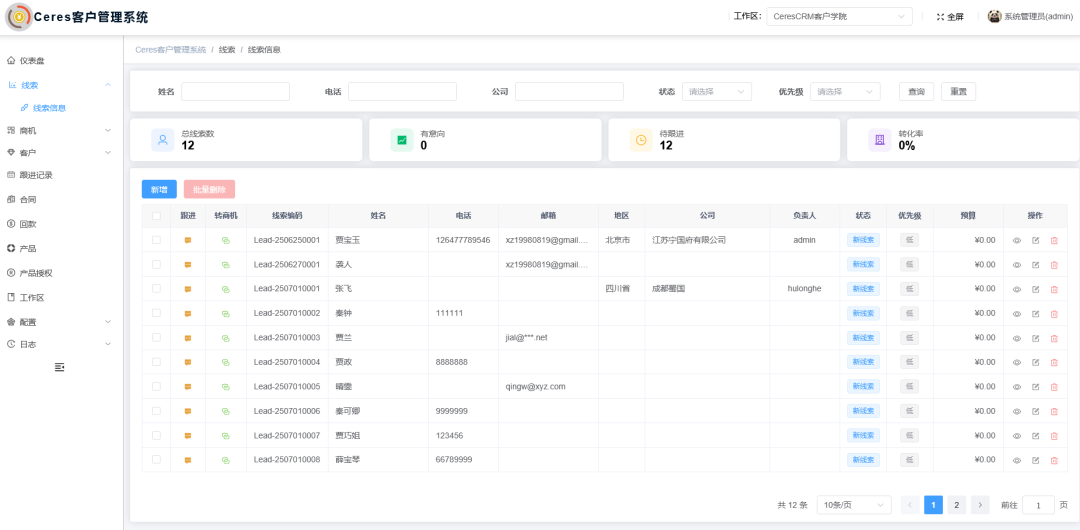Open the 优先级 priority filter dropdown
Screen dimensions: 1080x530
pos(845,92)
